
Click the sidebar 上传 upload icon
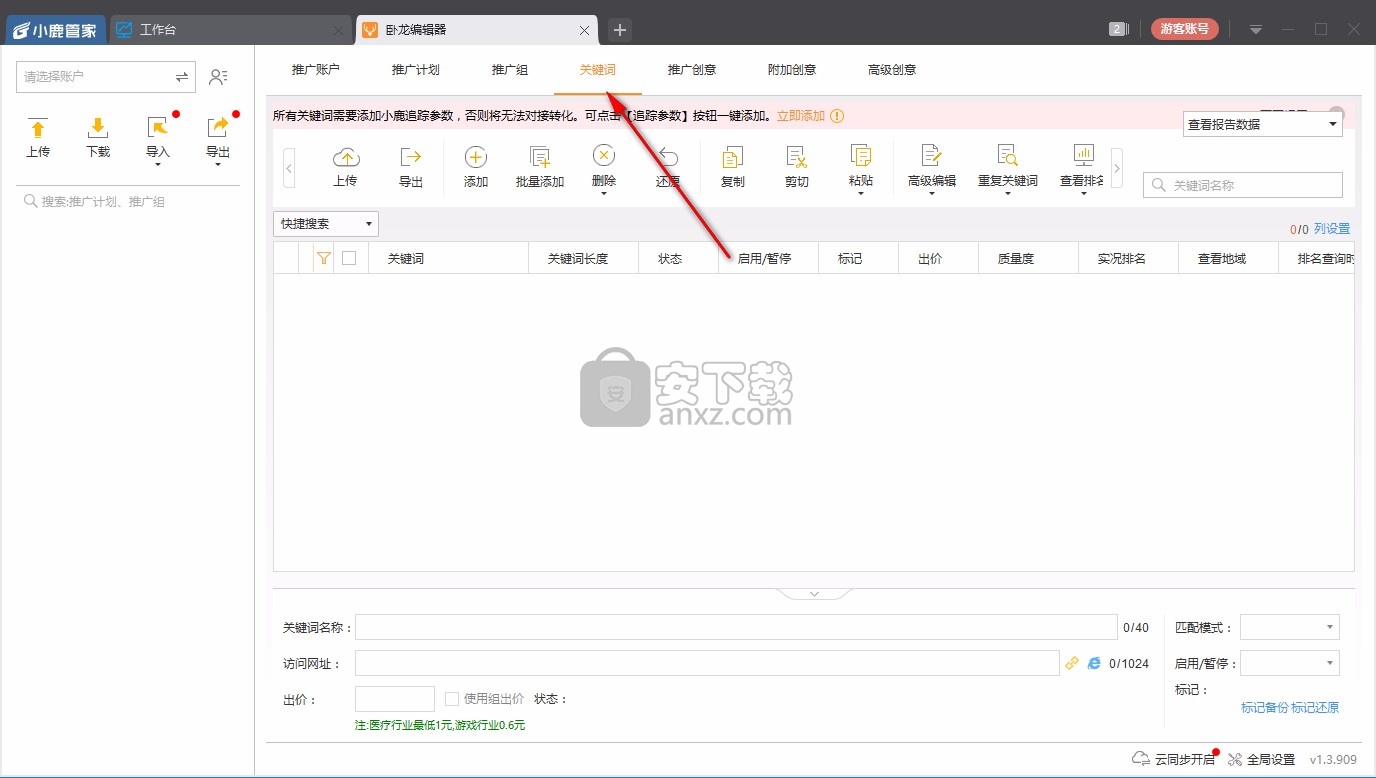click(38, 128)
